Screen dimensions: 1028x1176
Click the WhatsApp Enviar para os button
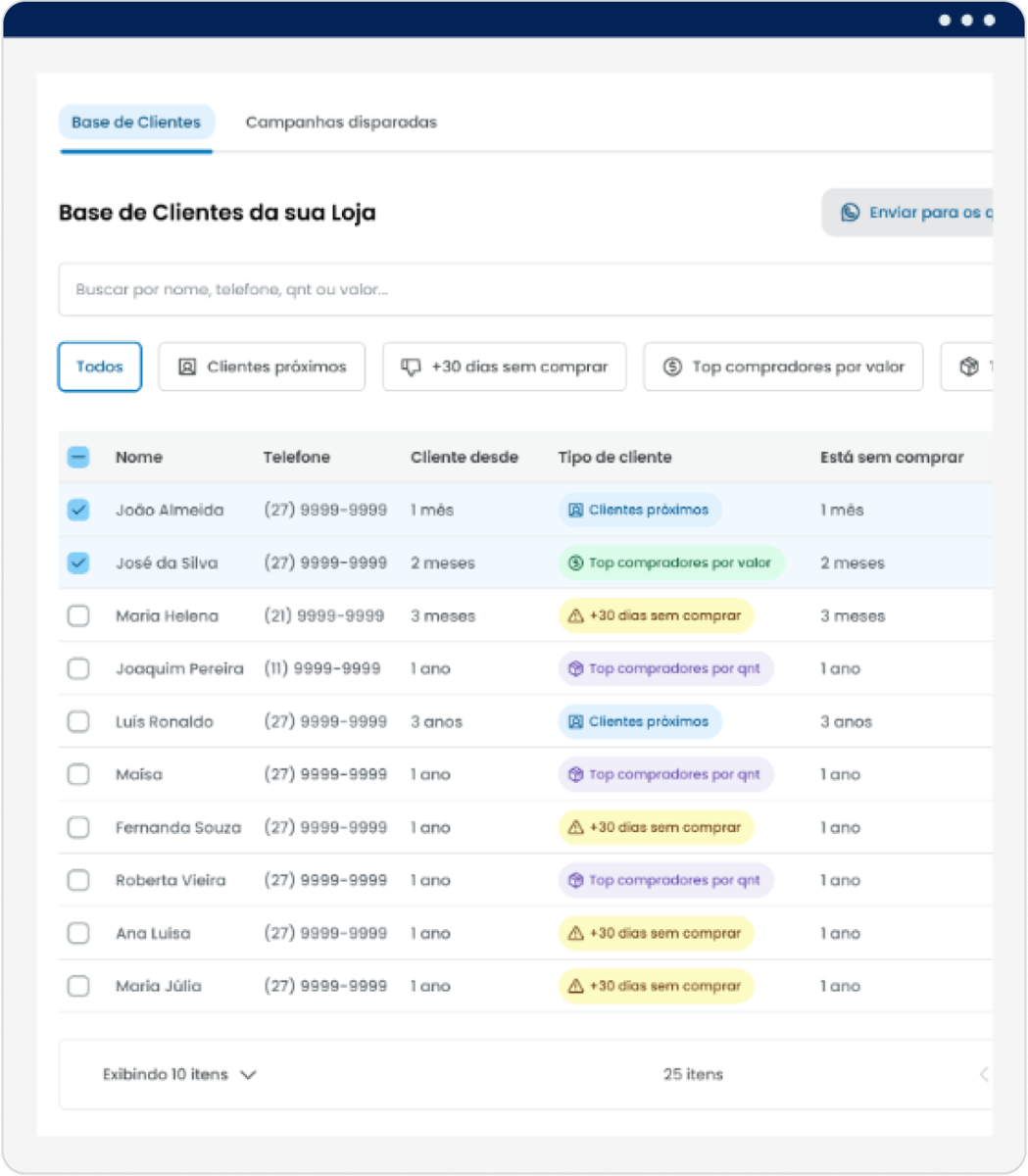pyautogui.click(x=907, y=213)
